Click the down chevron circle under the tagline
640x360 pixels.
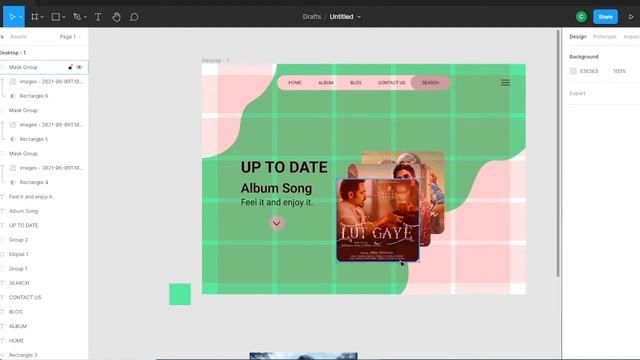276,223
